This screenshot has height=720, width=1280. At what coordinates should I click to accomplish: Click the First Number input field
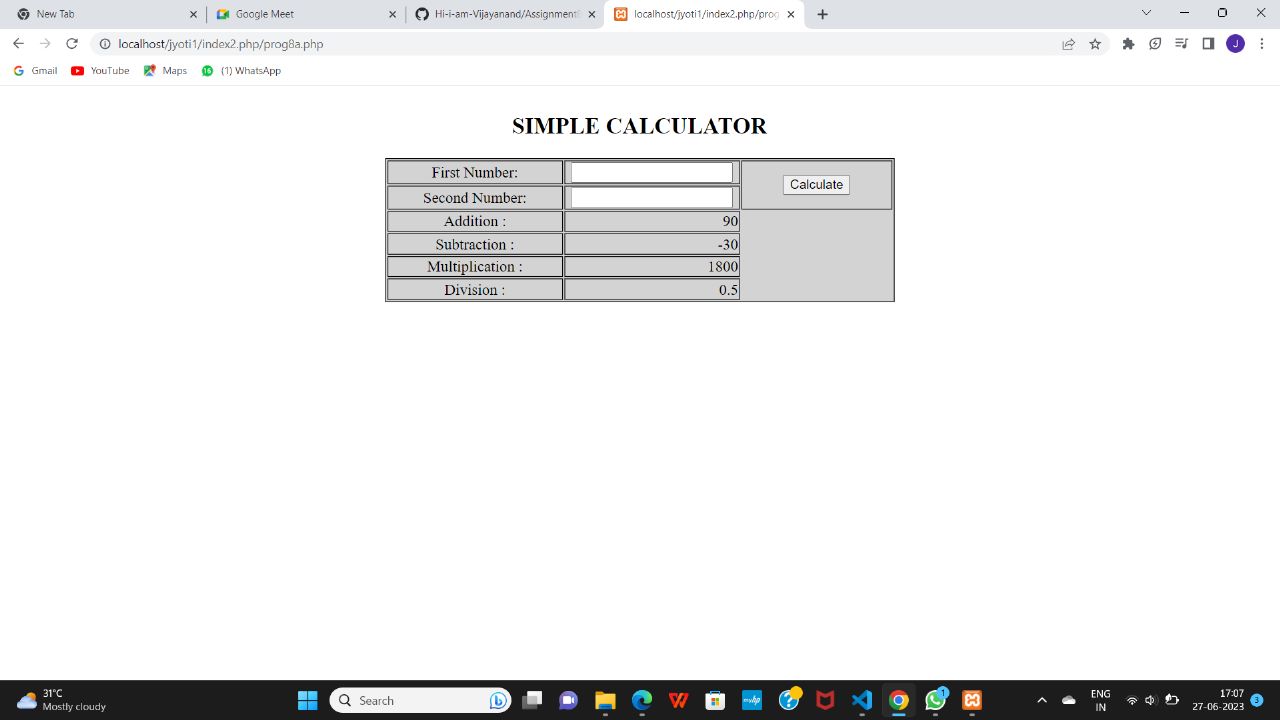pyautogui.click(x=650, y=171)
